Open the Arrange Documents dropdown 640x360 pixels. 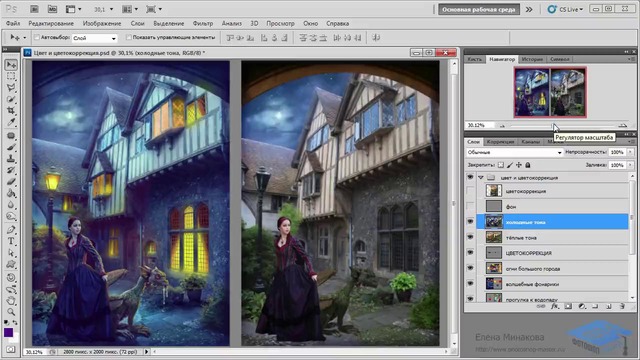130,9
